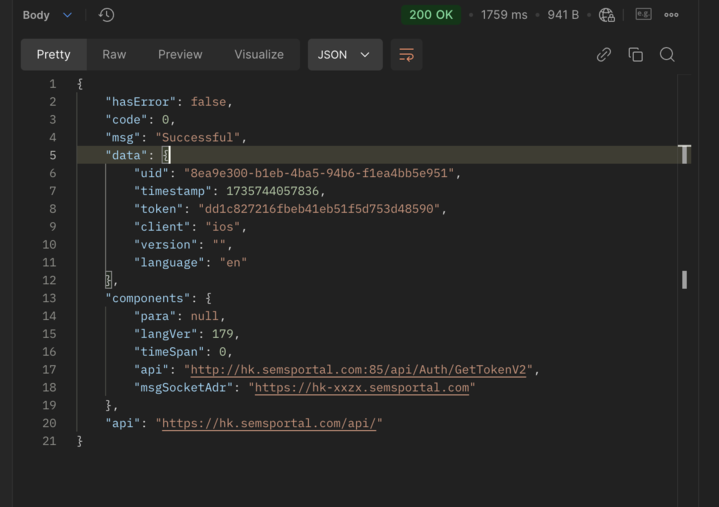Open the hk.semsportal.com/api/ link
Viewport: 719px width, 507px height.
(269, 423)
